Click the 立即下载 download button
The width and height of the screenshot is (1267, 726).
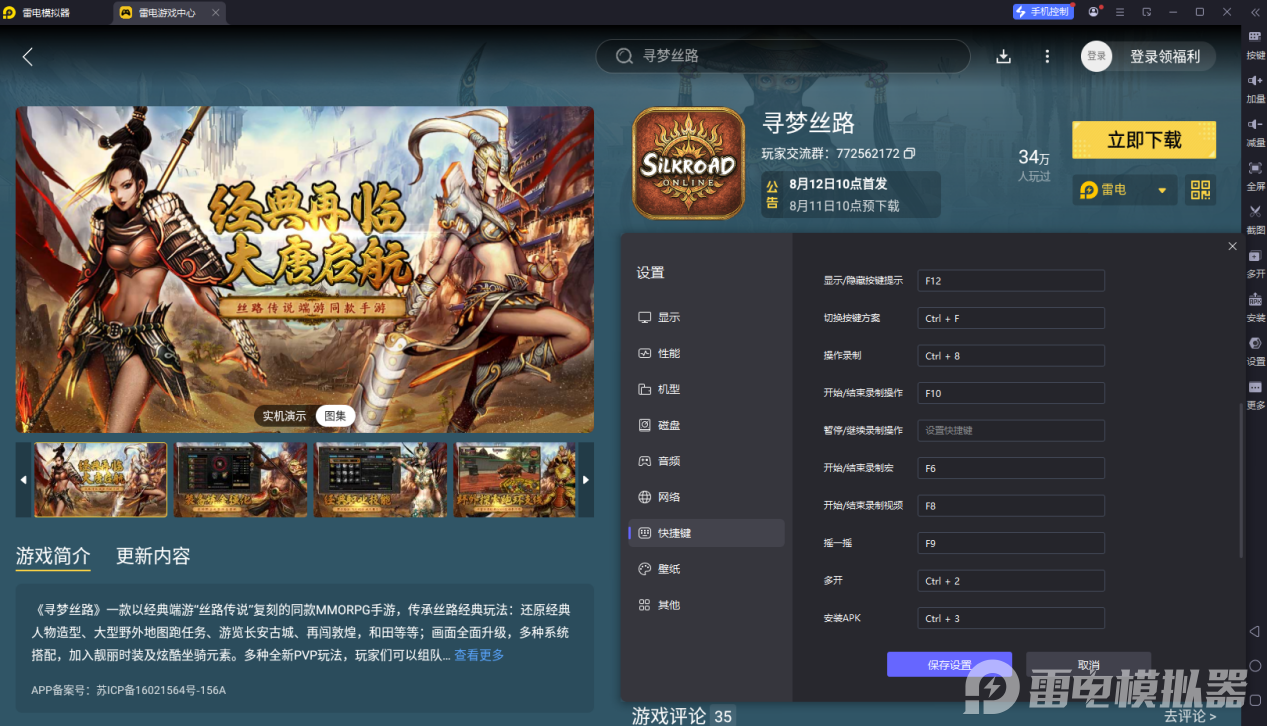click(x=1144, y=140)
